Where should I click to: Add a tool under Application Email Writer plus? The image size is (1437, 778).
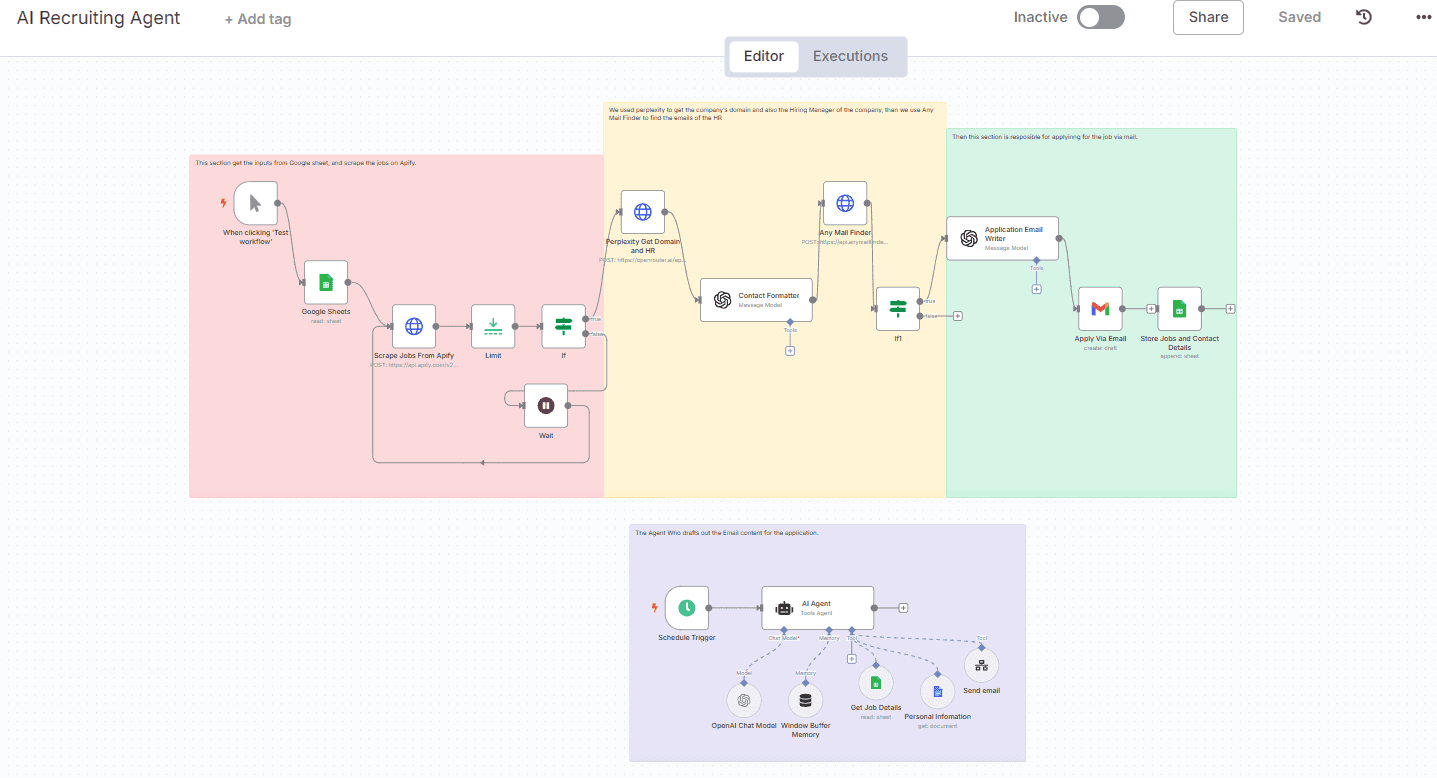pyautogui.click(x=1036, y=289)
